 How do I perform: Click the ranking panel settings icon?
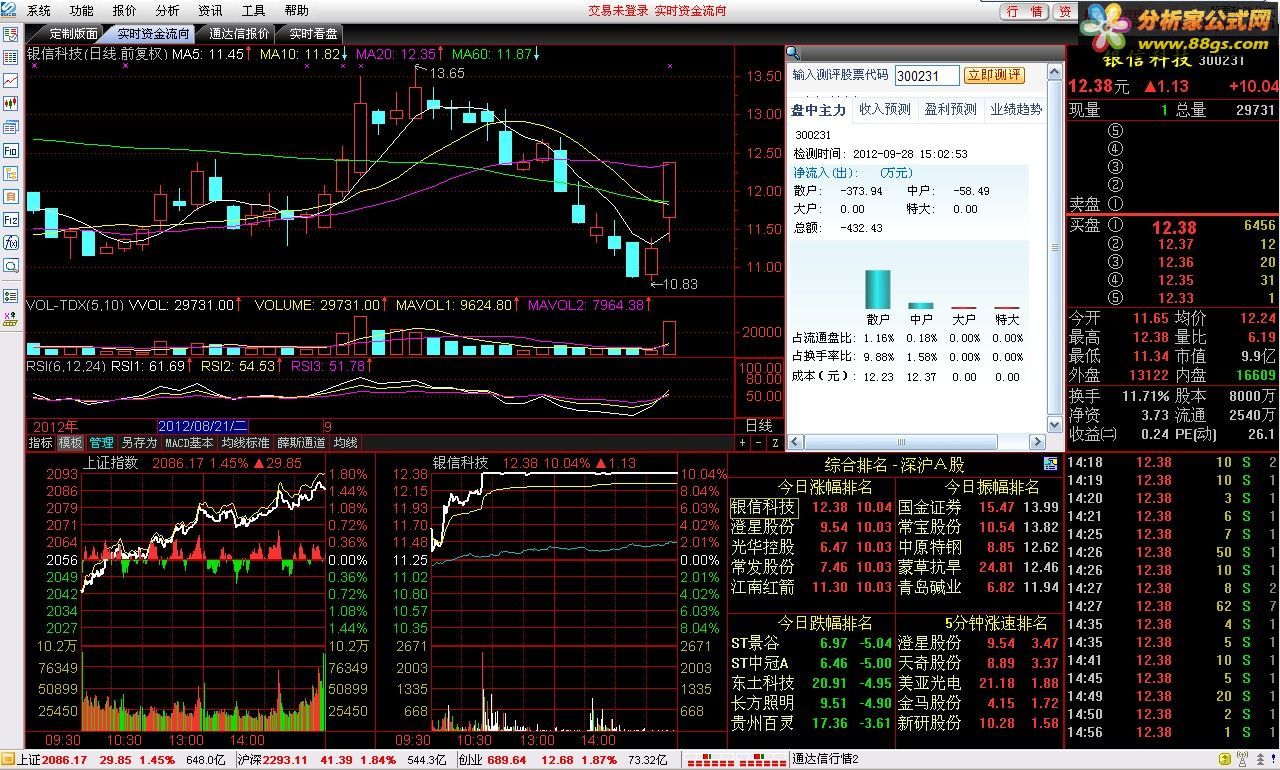point(1050,464)
